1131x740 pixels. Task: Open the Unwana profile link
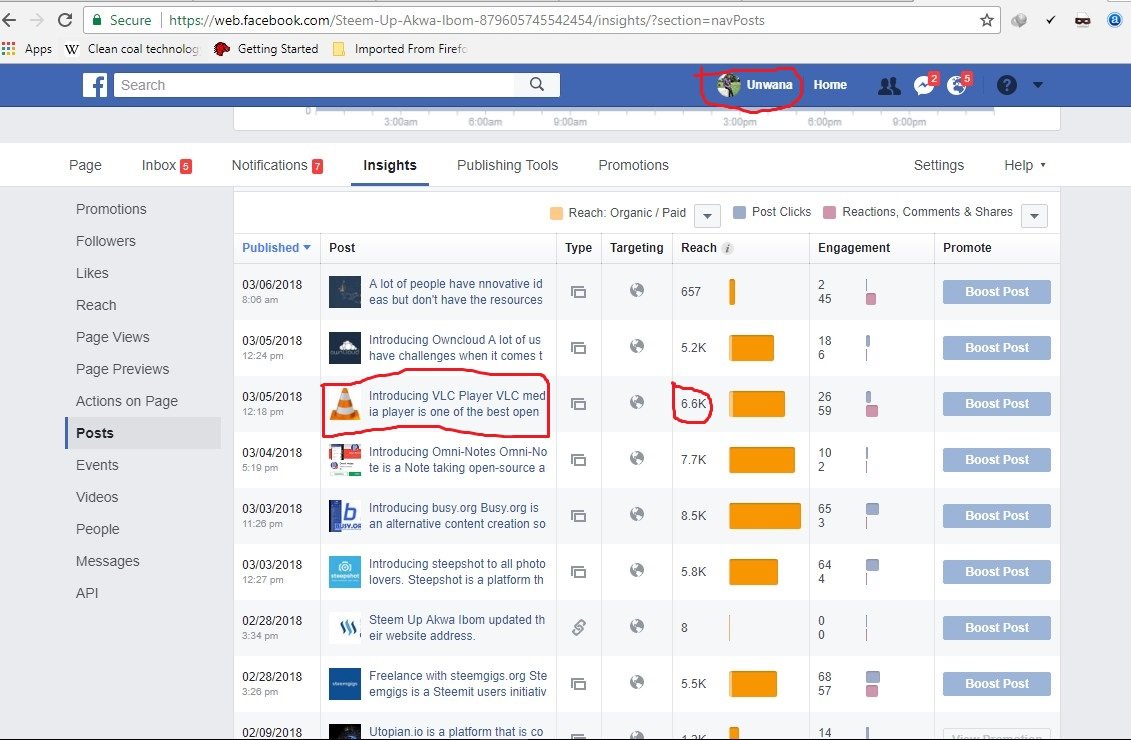click(x=755, y=84)
